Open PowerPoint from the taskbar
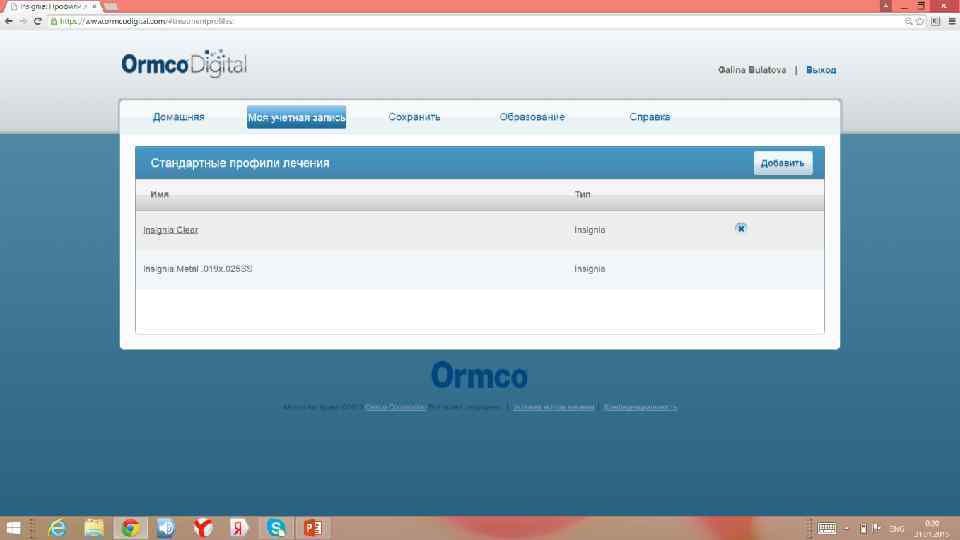960x540 pixels. pyautogui.click(x=313, y=528)
